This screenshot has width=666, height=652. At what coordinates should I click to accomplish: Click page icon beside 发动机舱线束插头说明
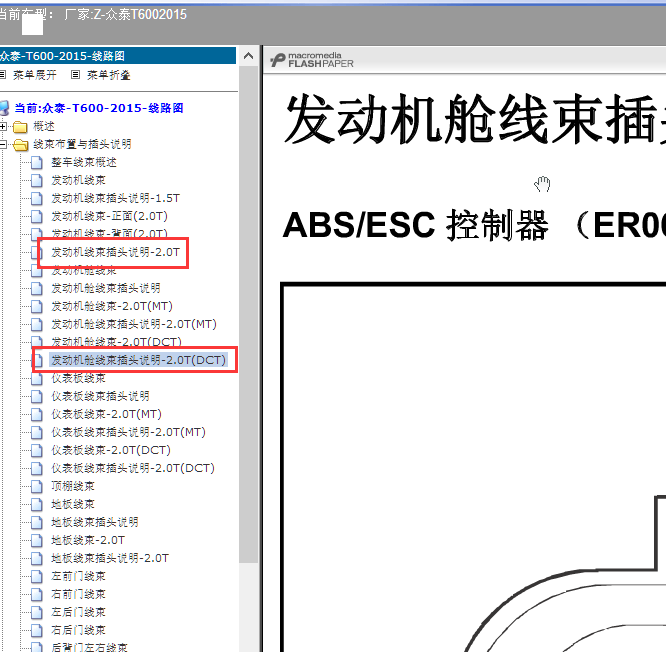click(x=37, y=288)
